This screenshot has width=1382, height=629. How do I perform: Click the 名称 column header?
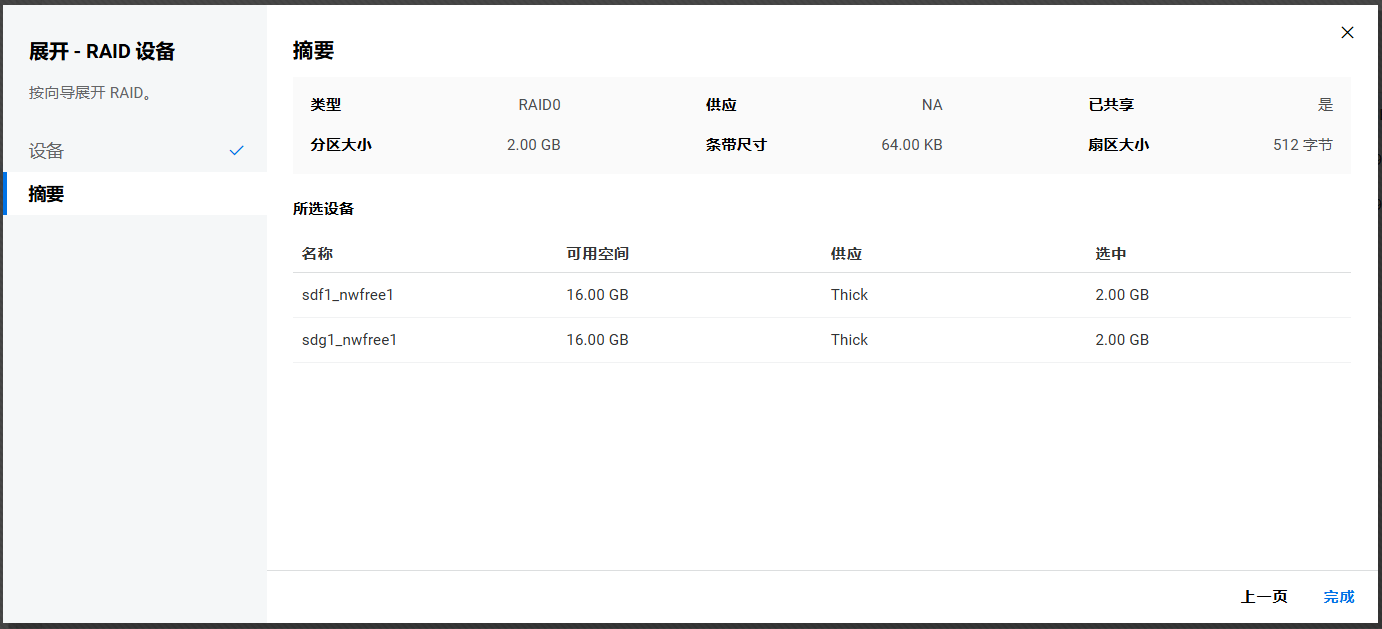pos(317,254)
